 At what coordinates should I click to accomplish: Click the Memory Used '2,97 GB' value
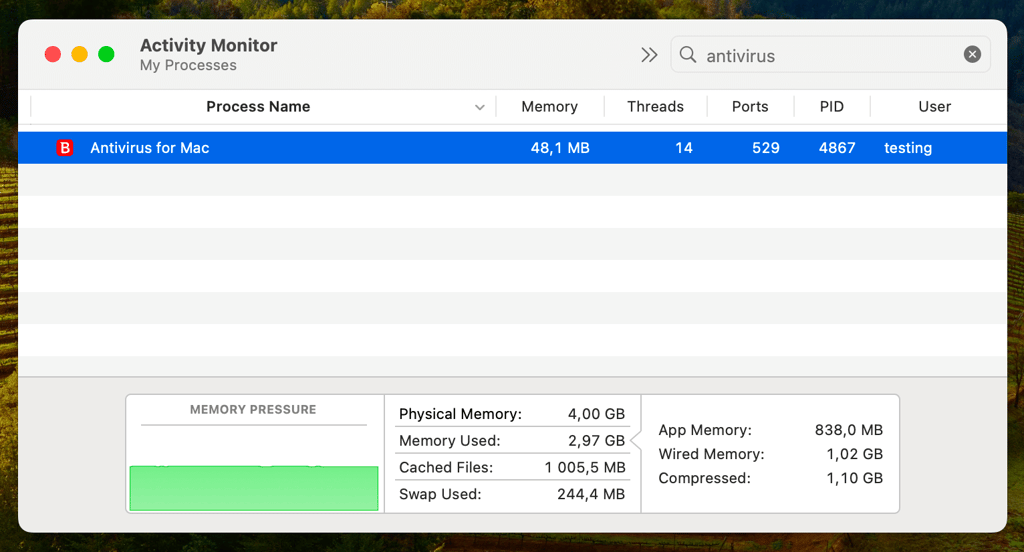[596, 441]
